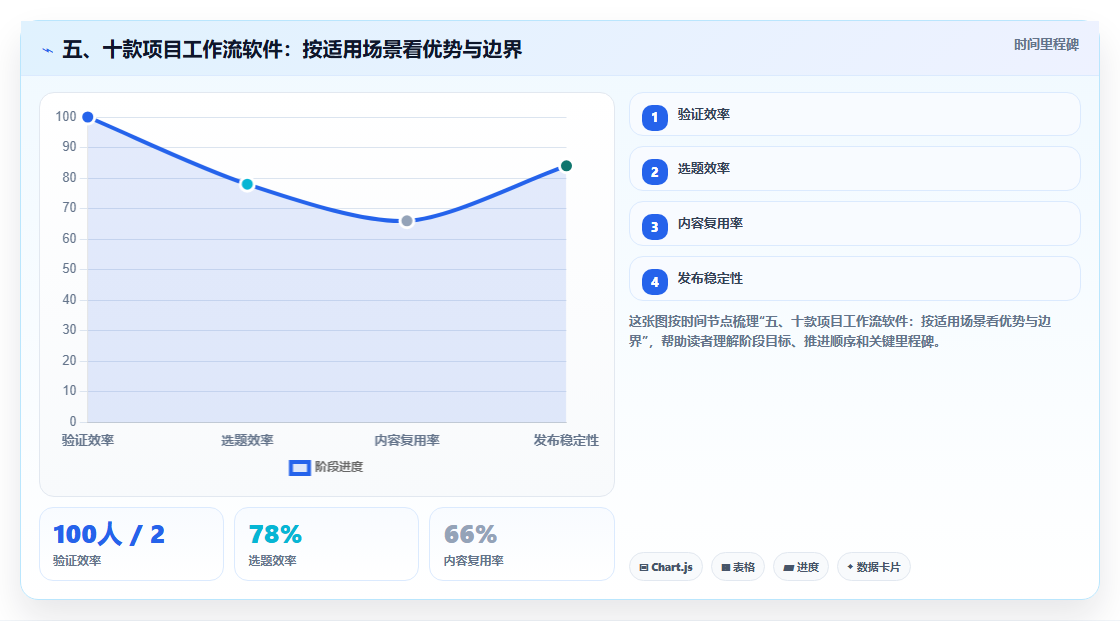Click the y-axis value 50
Viewport: 1120px width, 621px height.
[69, 269]
